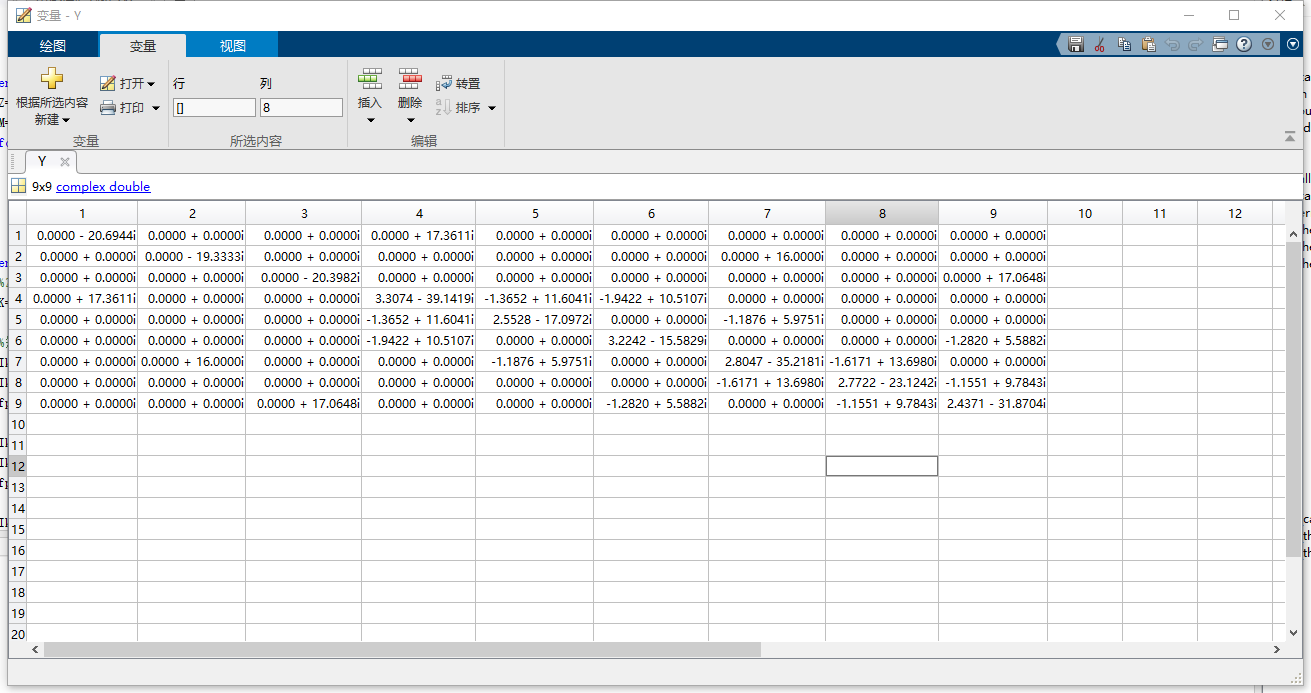Screen dimensions: 1311x693
Task: Select row header 4
Action: pyautogui.click(x=18, y=298)
